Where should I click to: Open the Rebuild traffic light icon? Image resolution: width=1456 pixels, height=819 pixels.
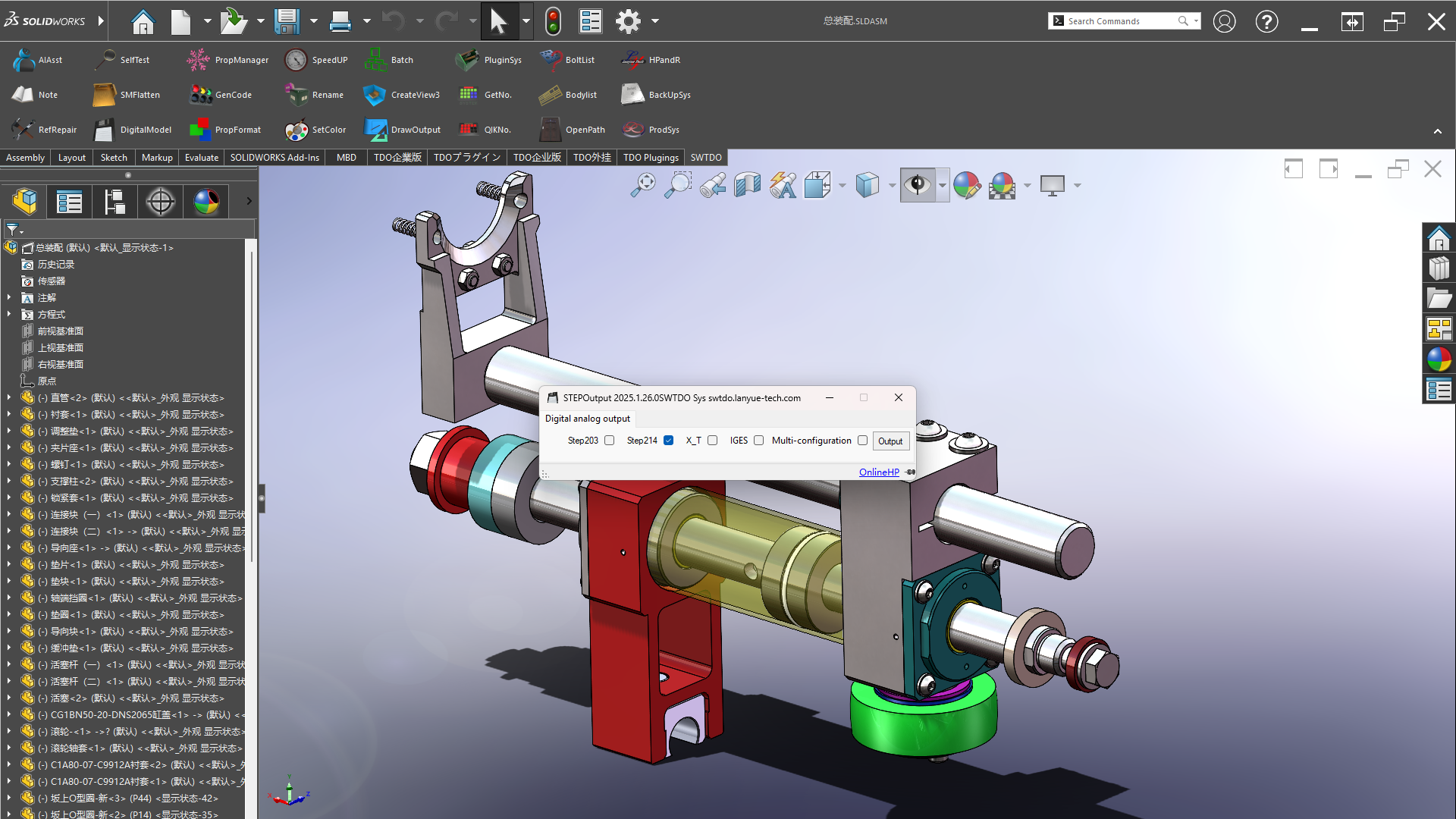553,21
